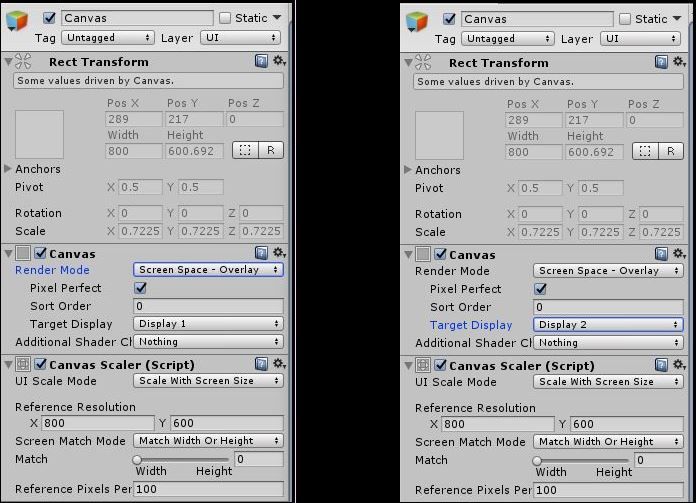
Task: Click Reference Resolution Y field in left inspector
Action: 227,423
